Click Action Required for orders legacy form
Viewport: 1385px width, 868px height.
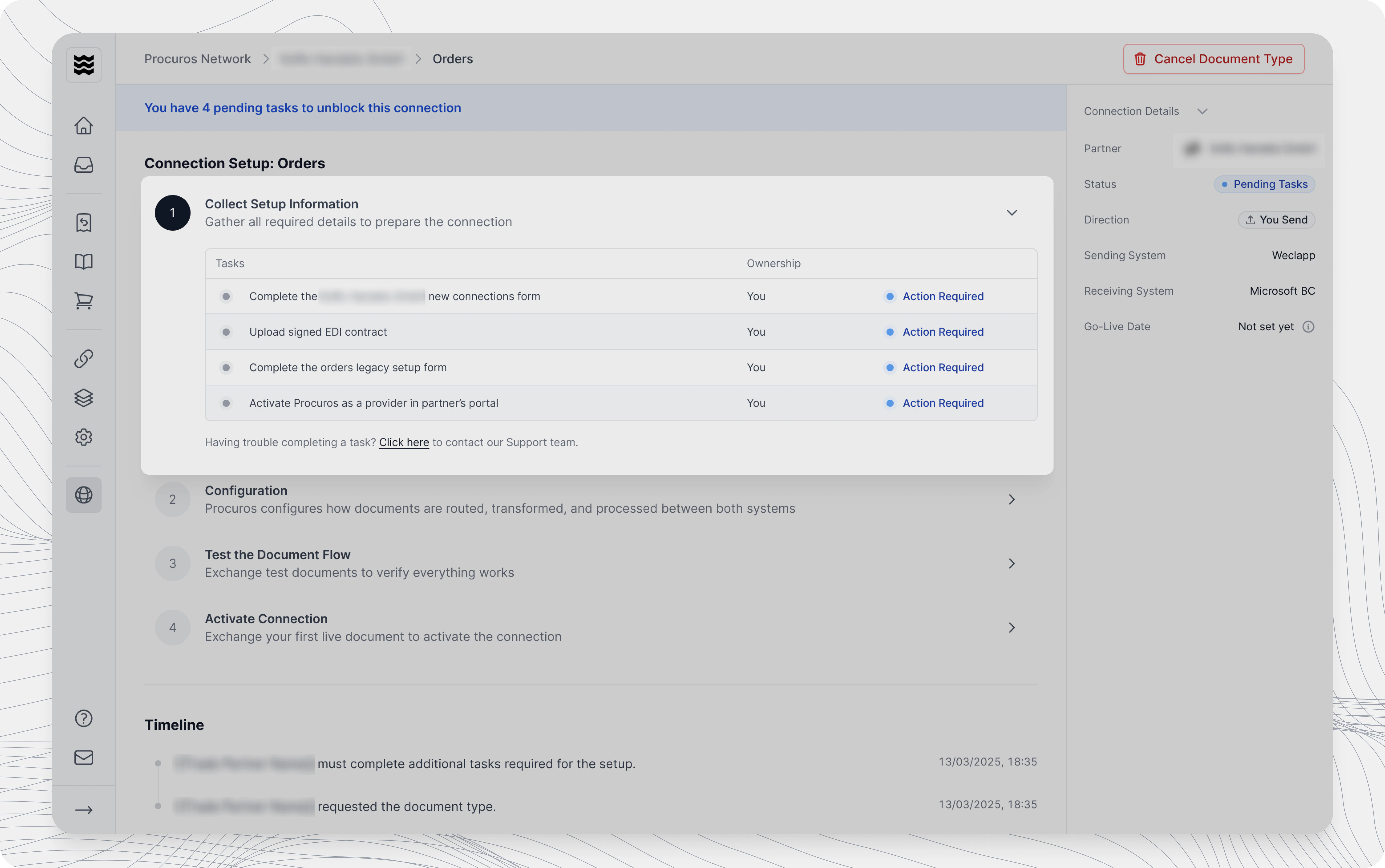click(x=942, y=368)
